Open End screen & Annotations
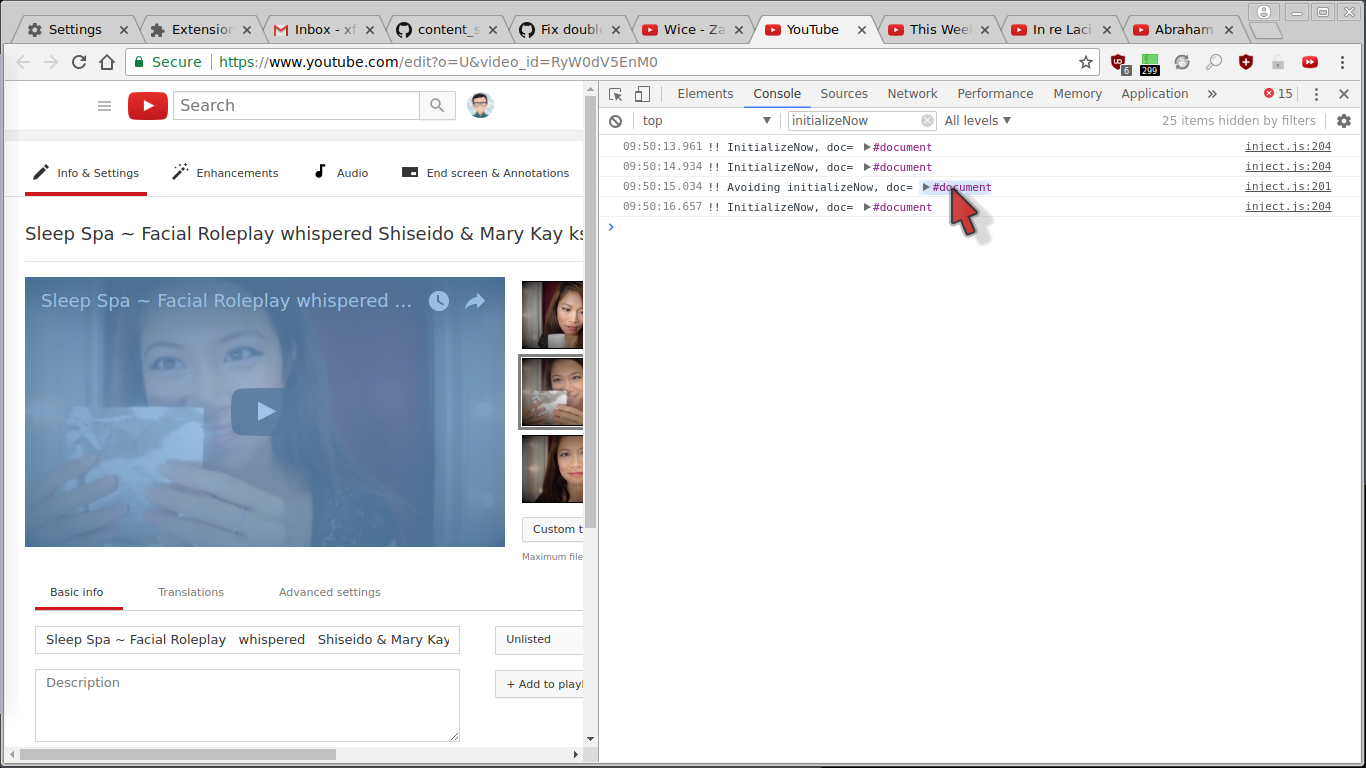The width and height of the screenshot is (1366, 768). pos(485,172)
